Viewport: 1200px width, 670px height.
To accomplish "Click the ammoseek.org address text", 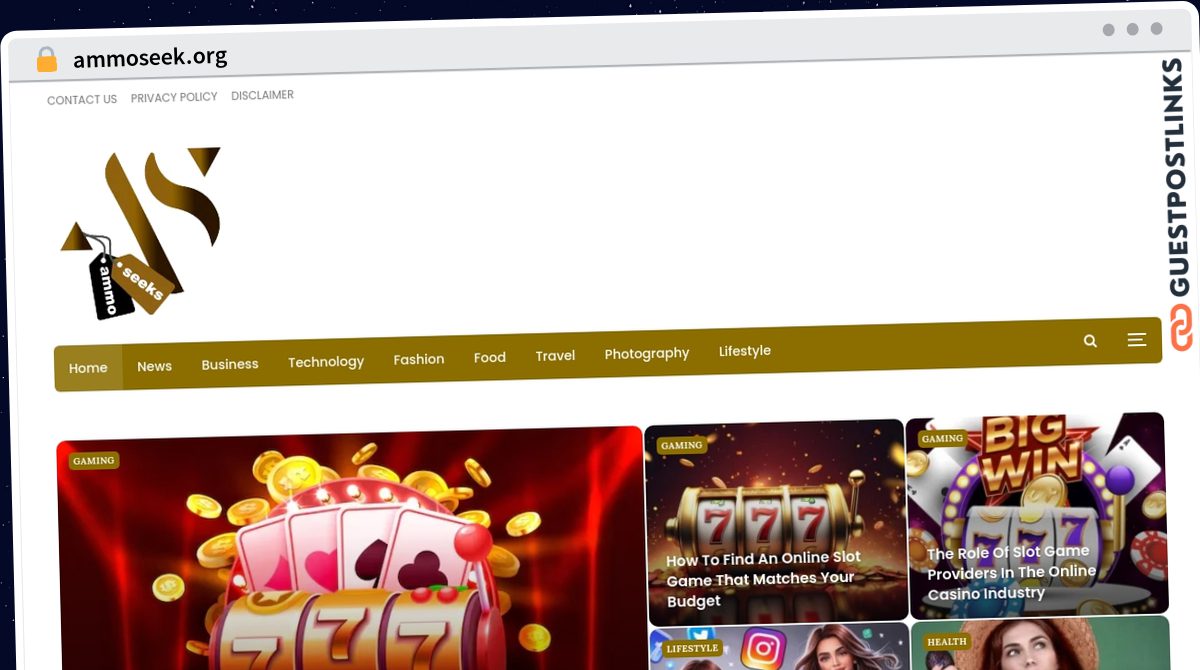I will point(150,58).
